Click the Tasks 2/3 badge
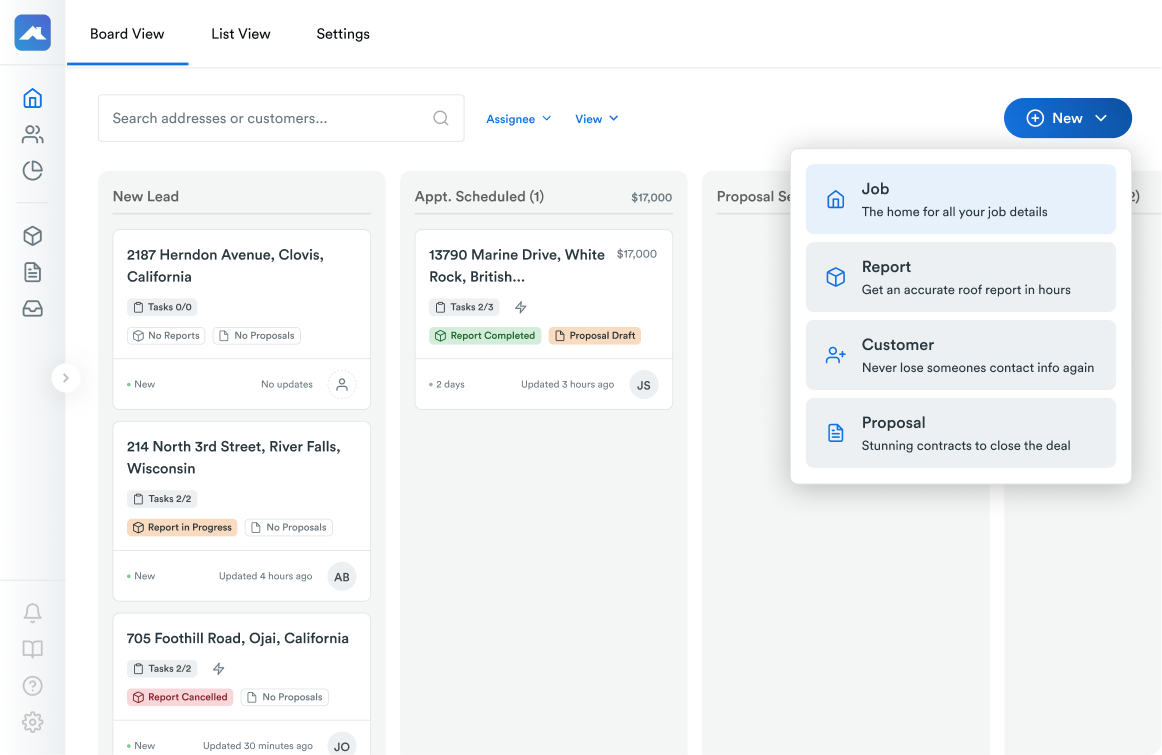 coord(465,307)
